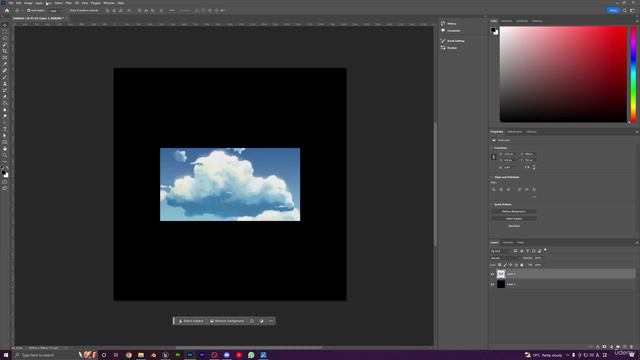
Task: Hide the bottom black layer's eye icon
Action: [x=493, y=284]
